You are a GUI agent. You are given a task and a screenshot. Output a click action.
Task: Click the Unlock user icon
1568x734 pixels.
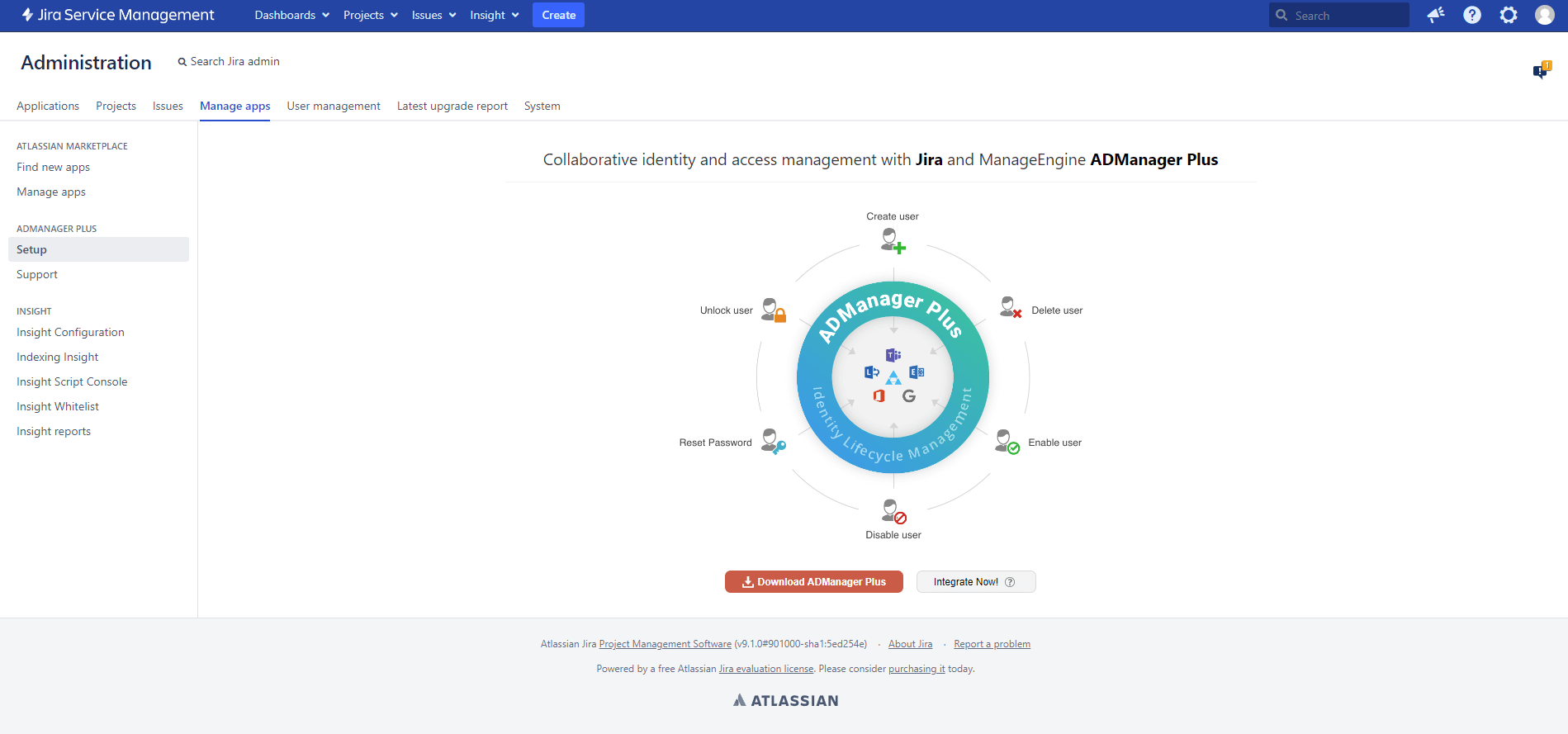(x=774, y=310)
